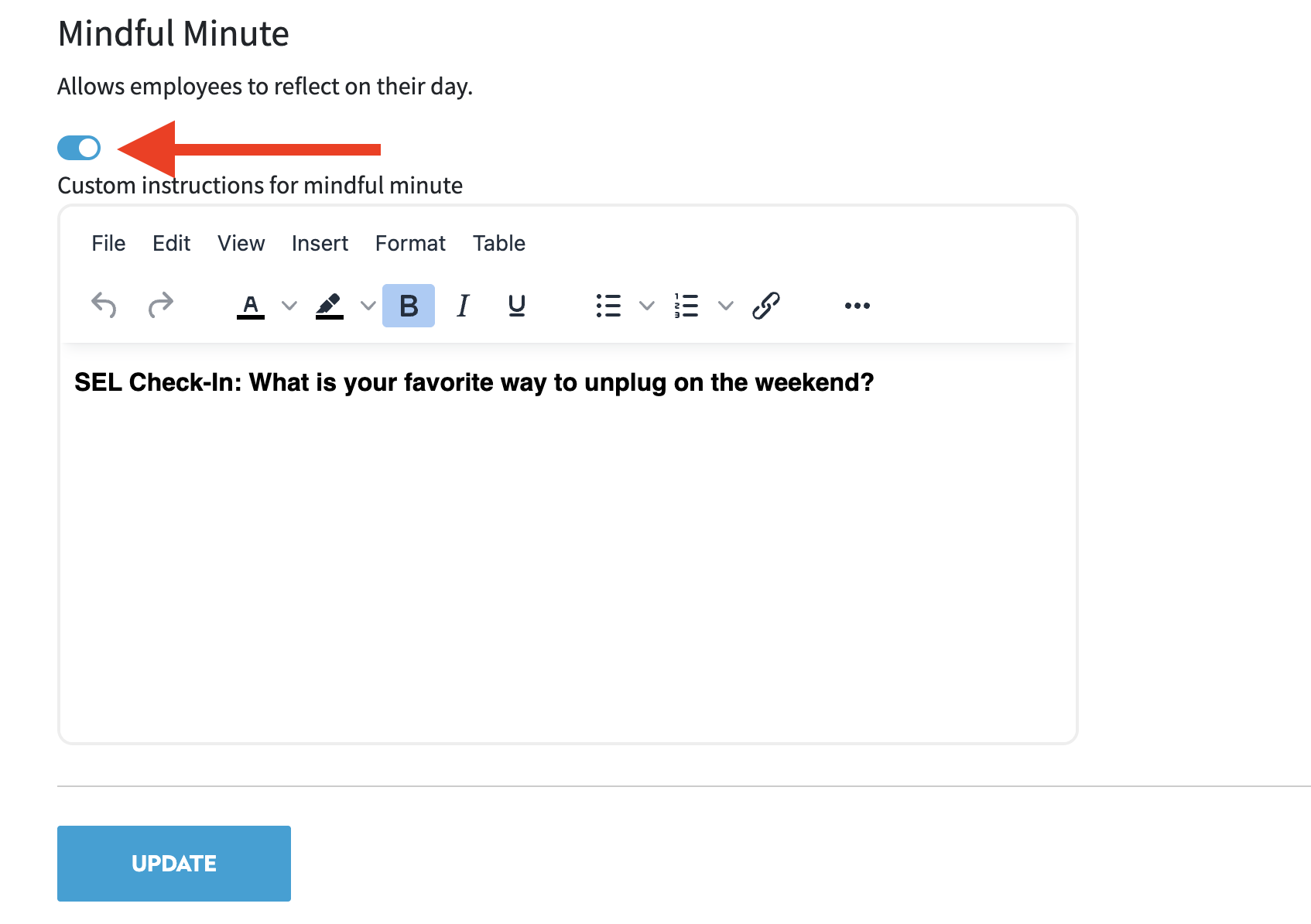Open the text color dropdown arrow

[x=289, y=306]
